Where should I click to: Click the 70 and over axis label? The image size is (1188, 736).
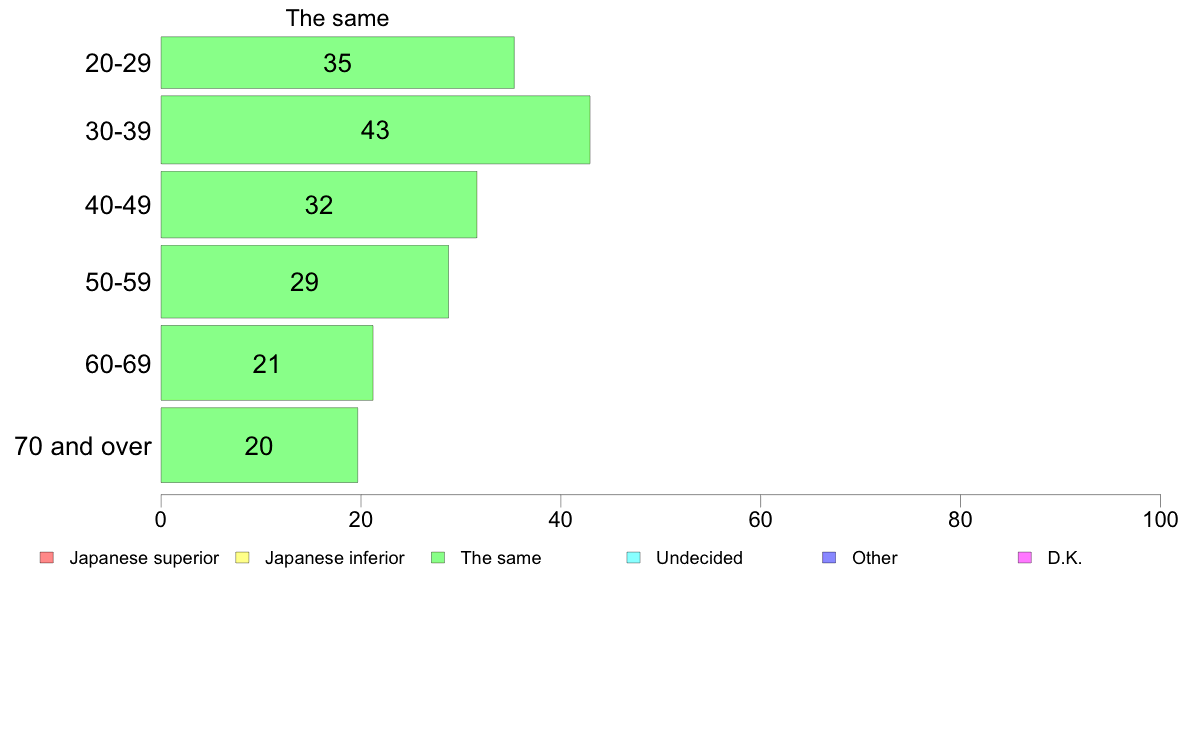click(x=83, y=446)
